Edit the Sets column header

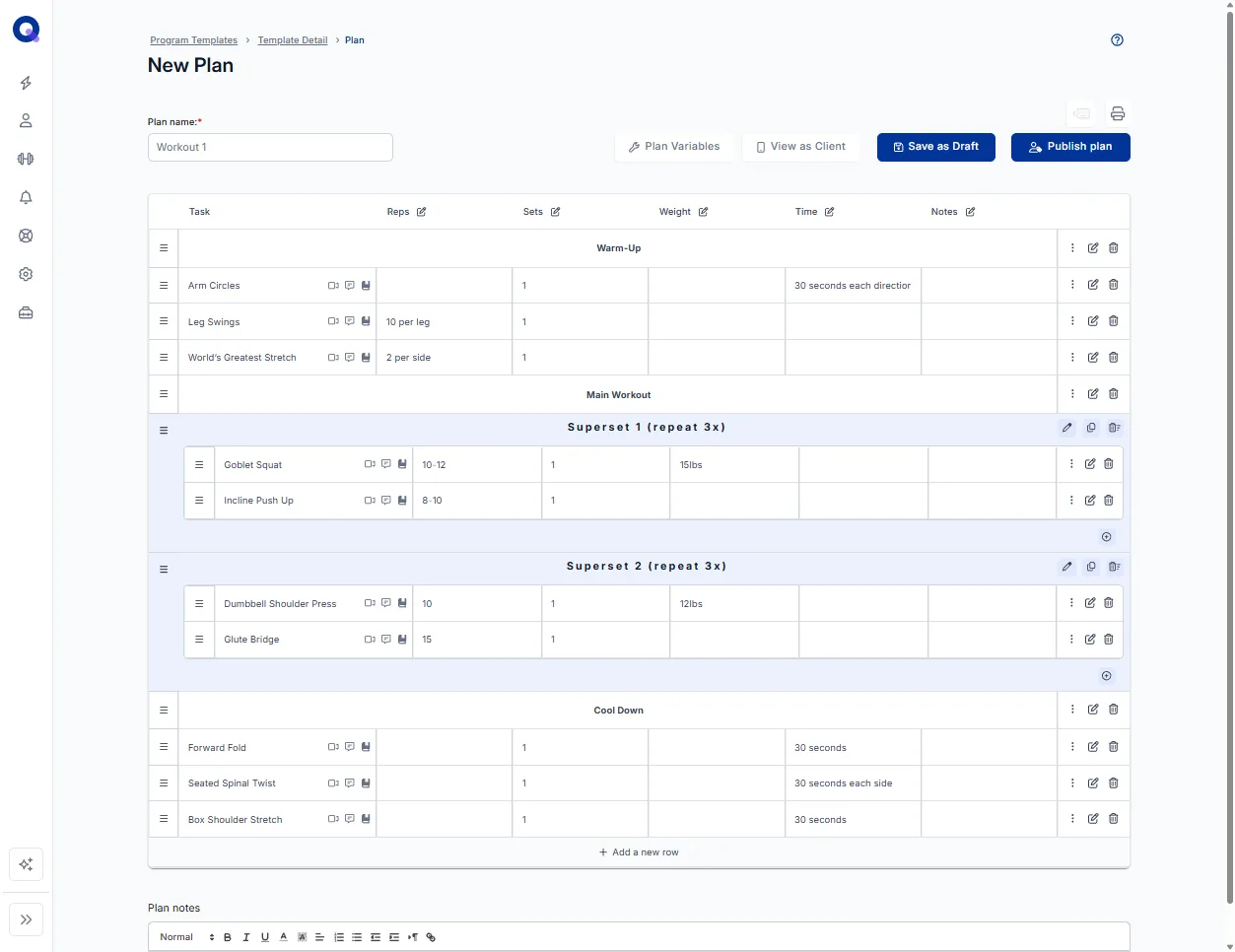pos(555,212)
